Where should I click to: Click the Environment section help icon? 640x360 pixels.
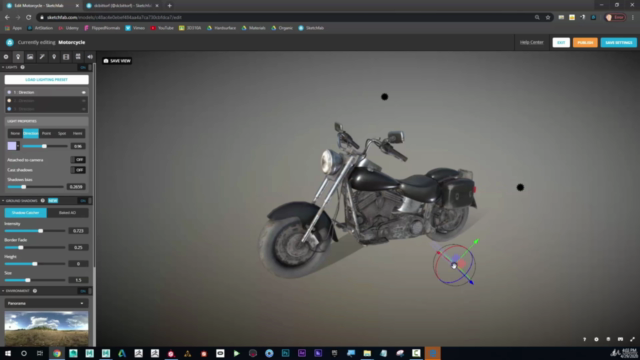[35, 291]
